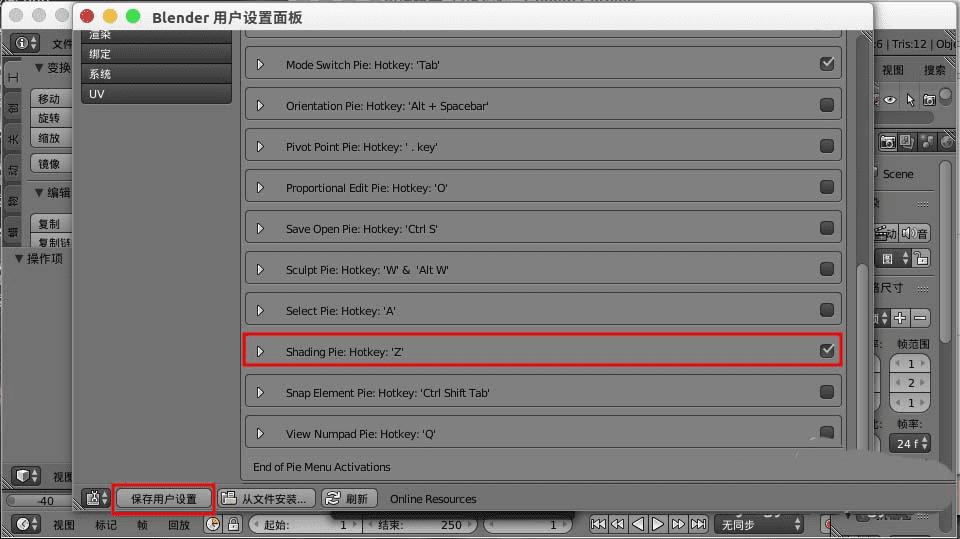
Task: Jump to first frame in timeline
Action: pyautogui.click(x=598, y=524)
